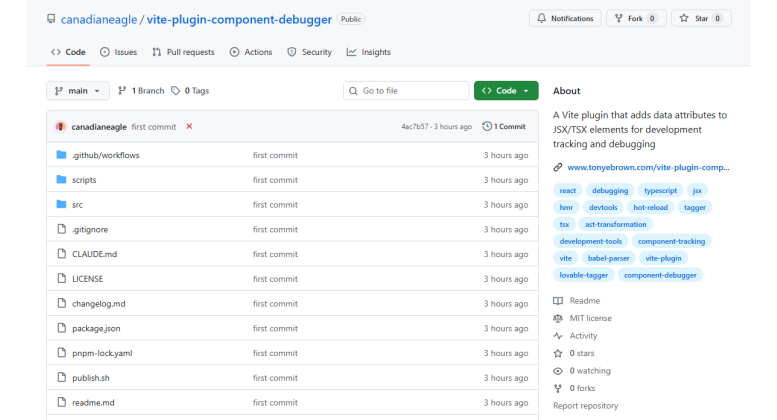
Task: Open the Security tab
Action: (x=310, y=52)
